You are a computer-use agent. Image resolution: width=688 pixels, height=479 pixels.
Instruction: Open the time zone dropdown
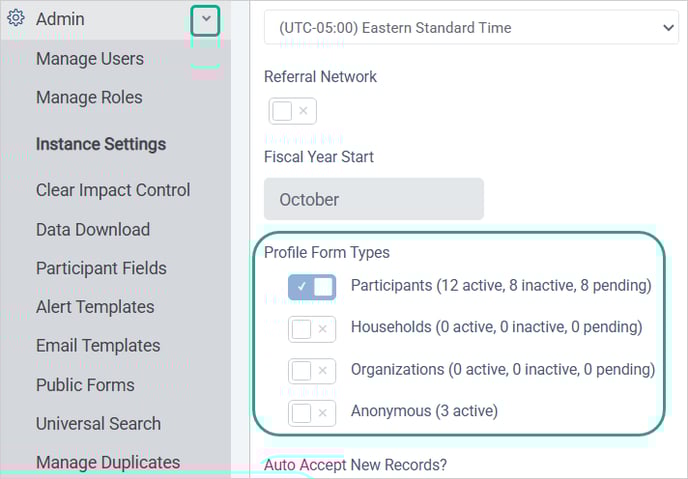click(x=471, y=28)
